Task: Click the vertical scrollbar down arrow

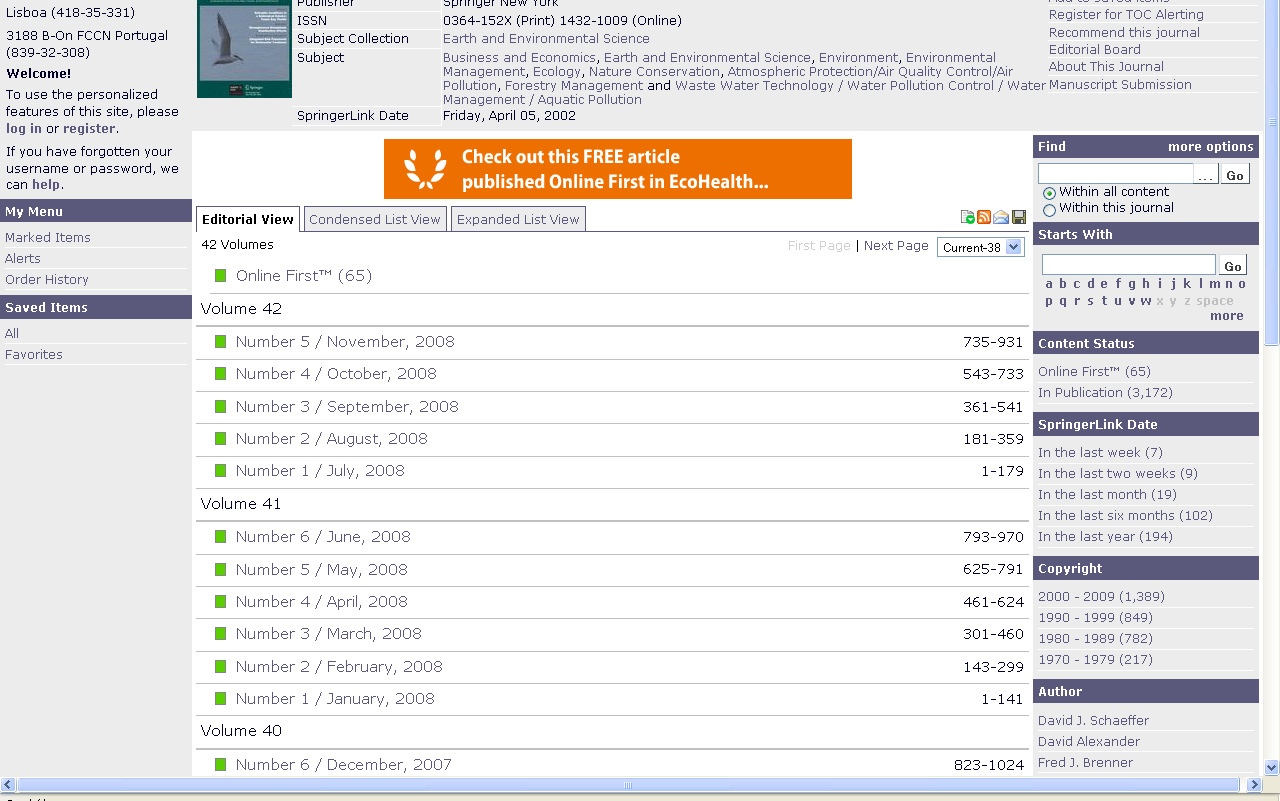Action: 1271,767
